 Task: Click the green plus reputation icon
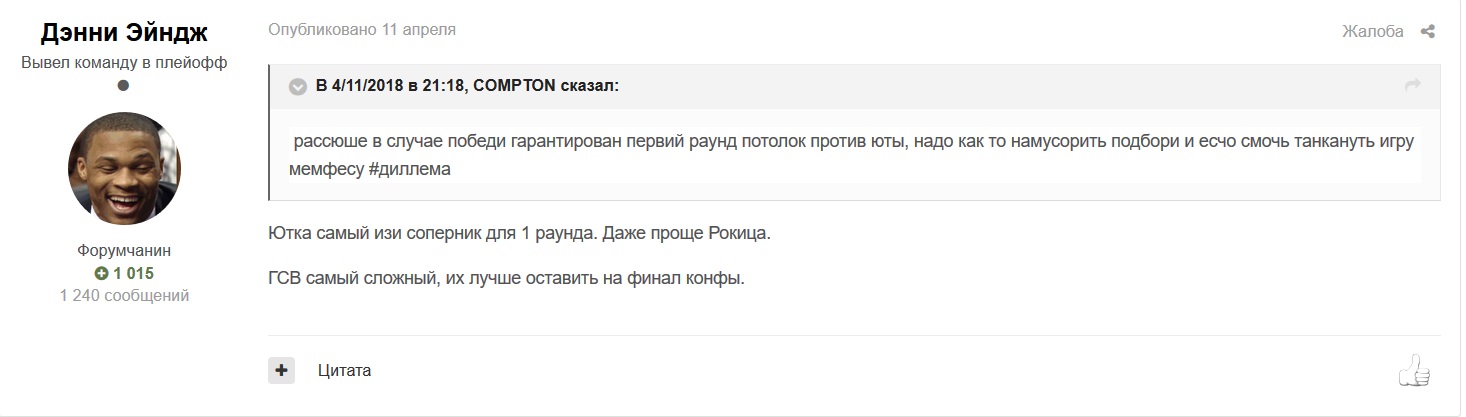(101, 273)
